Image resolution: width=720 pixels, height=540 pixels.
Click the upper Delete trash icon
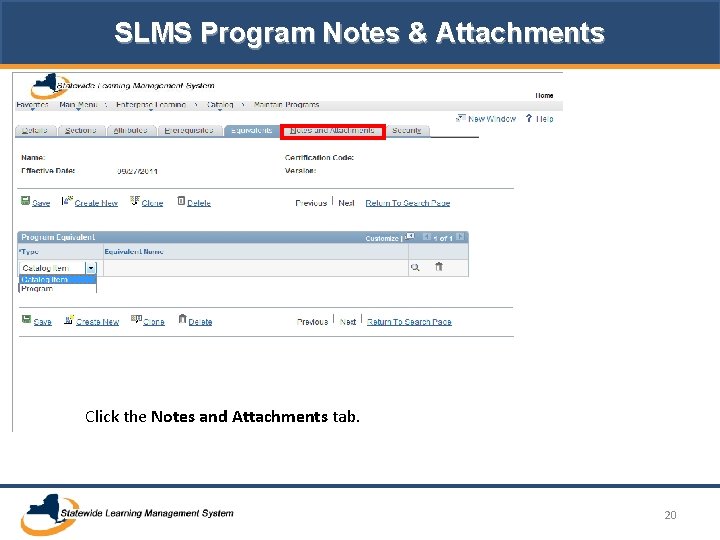pyautogui.click(x=181, y=201)
